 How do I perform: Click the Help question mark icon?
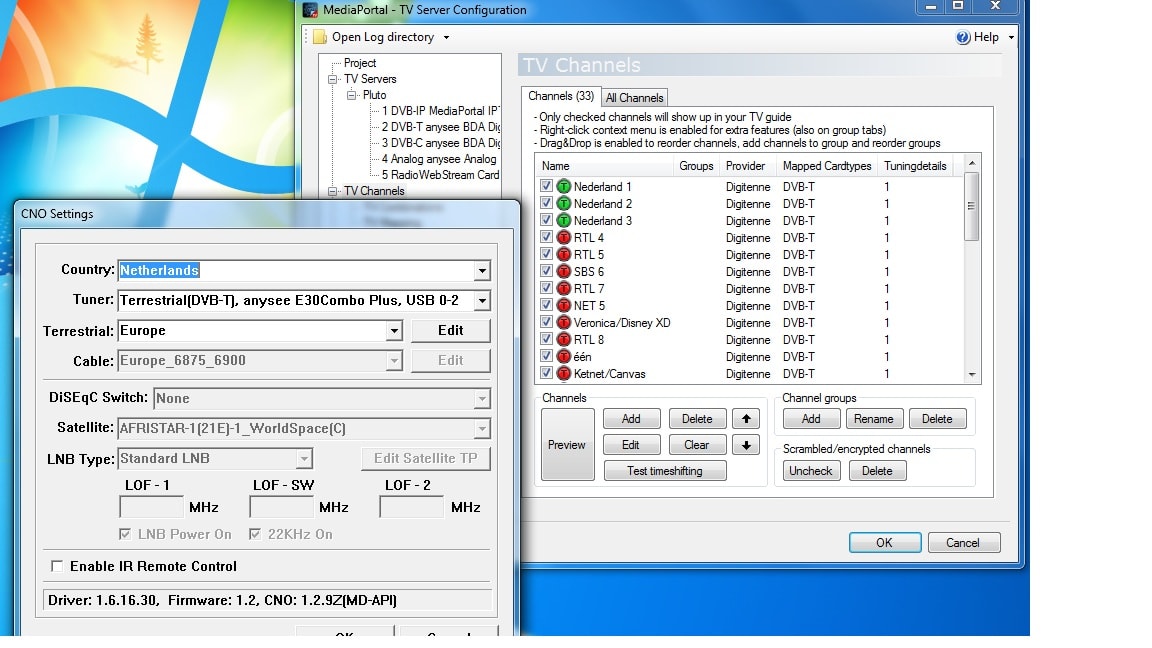pos(962,37)
